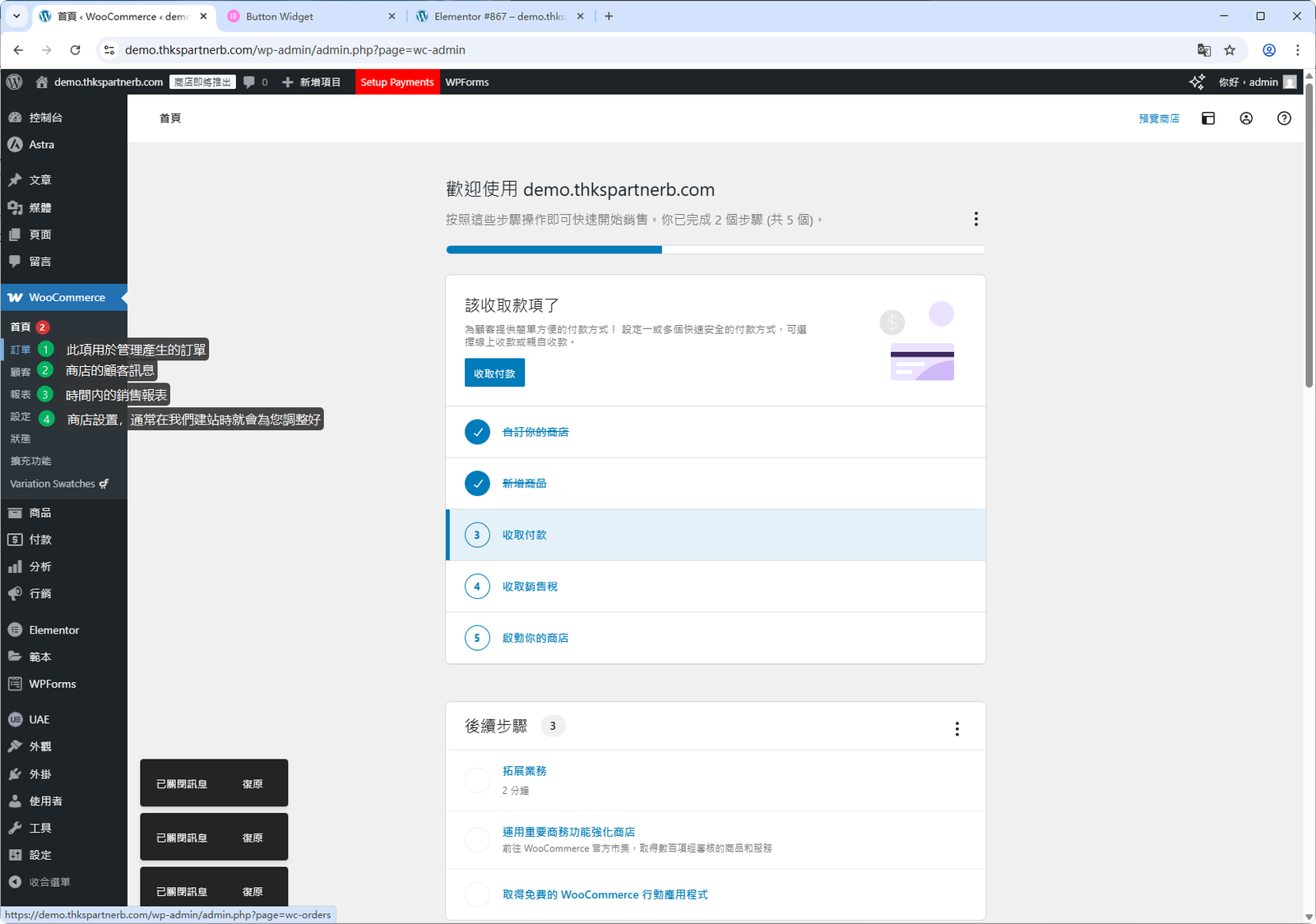Reload the page
Image resolution: width=1316 pixels, height=924 pixels.
pos(75,50)
